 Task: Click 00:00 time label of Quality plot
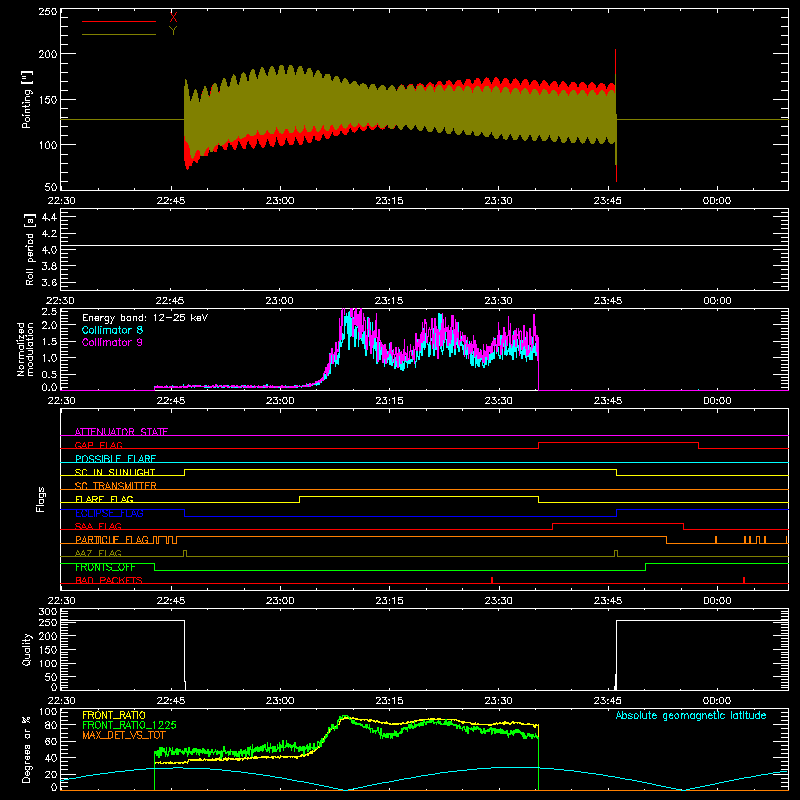tap(717, 701)
